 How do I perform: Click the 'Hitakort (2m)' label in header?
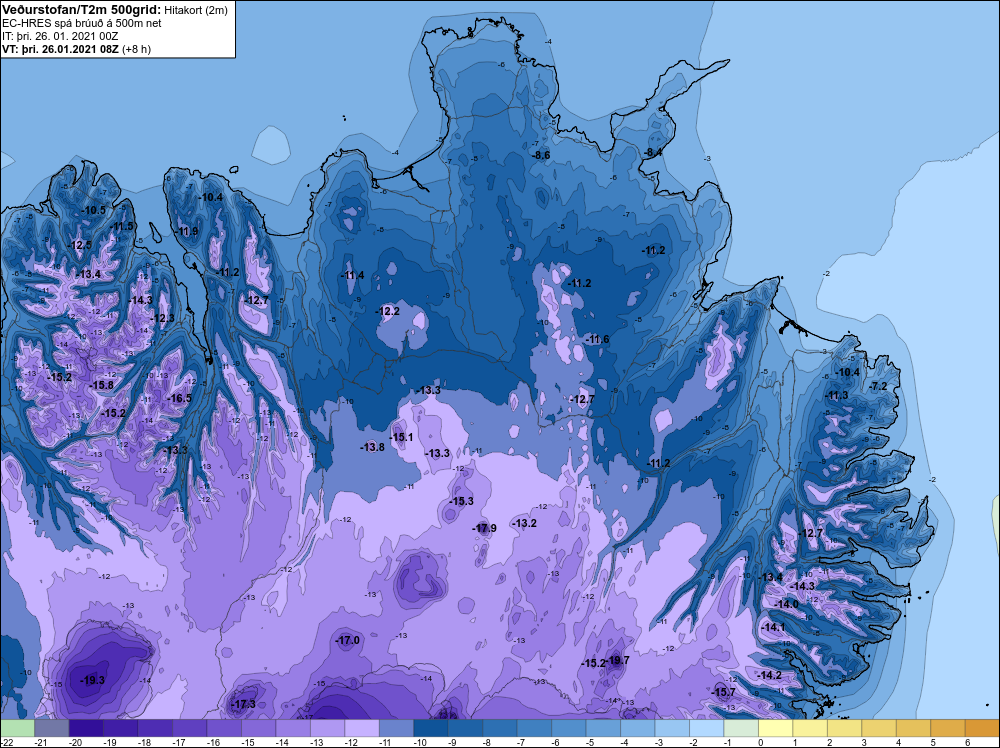(x=196, y=10)
